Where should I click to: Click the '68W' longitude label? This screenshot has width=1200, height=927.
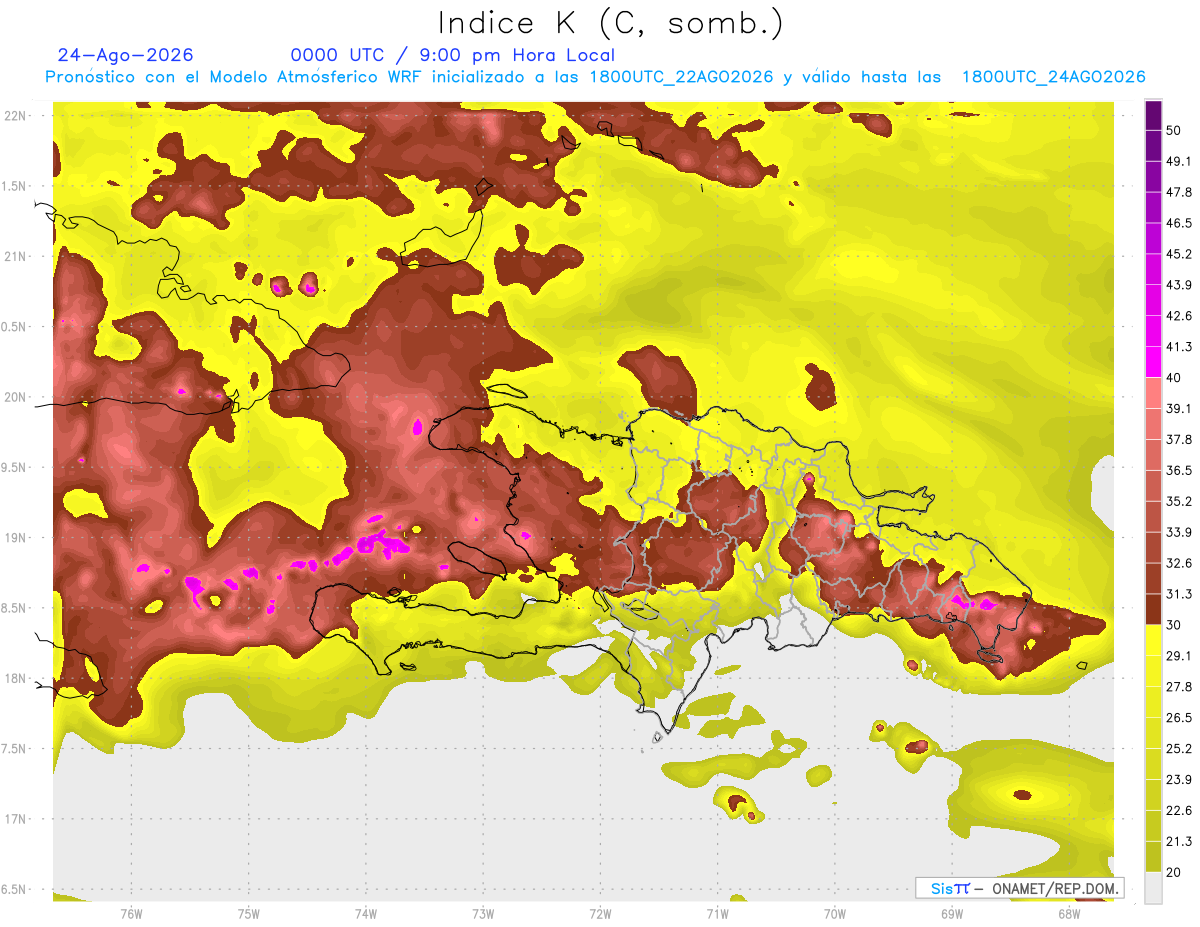1069,914
